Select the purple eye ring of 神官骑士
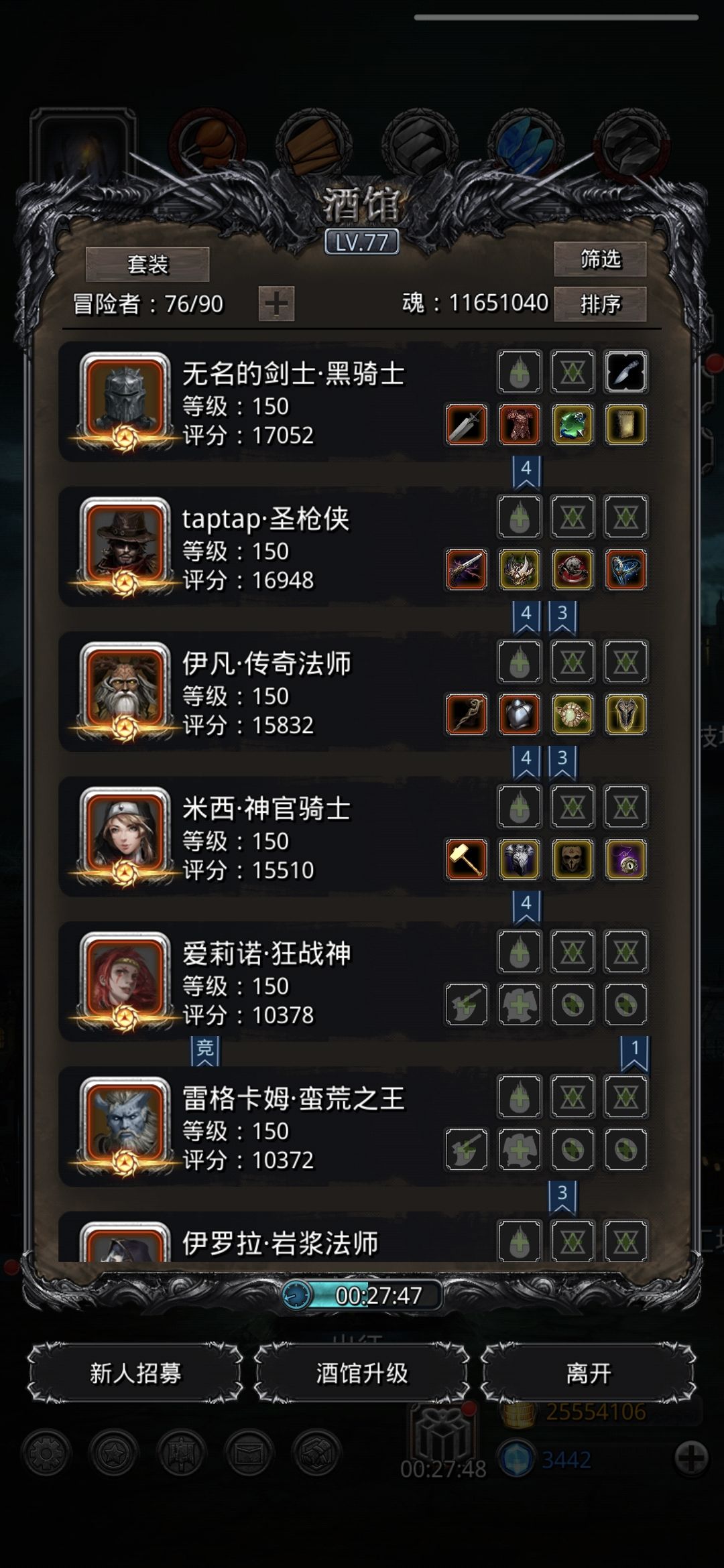 point(625,860)
